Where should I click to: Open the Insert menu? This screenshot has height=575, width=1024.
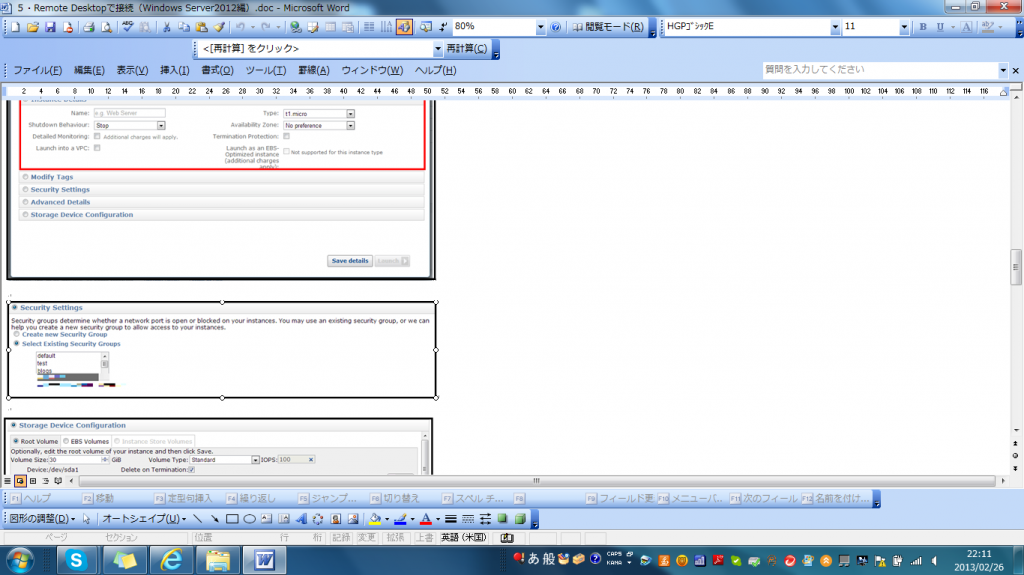[x=174, y=71]
